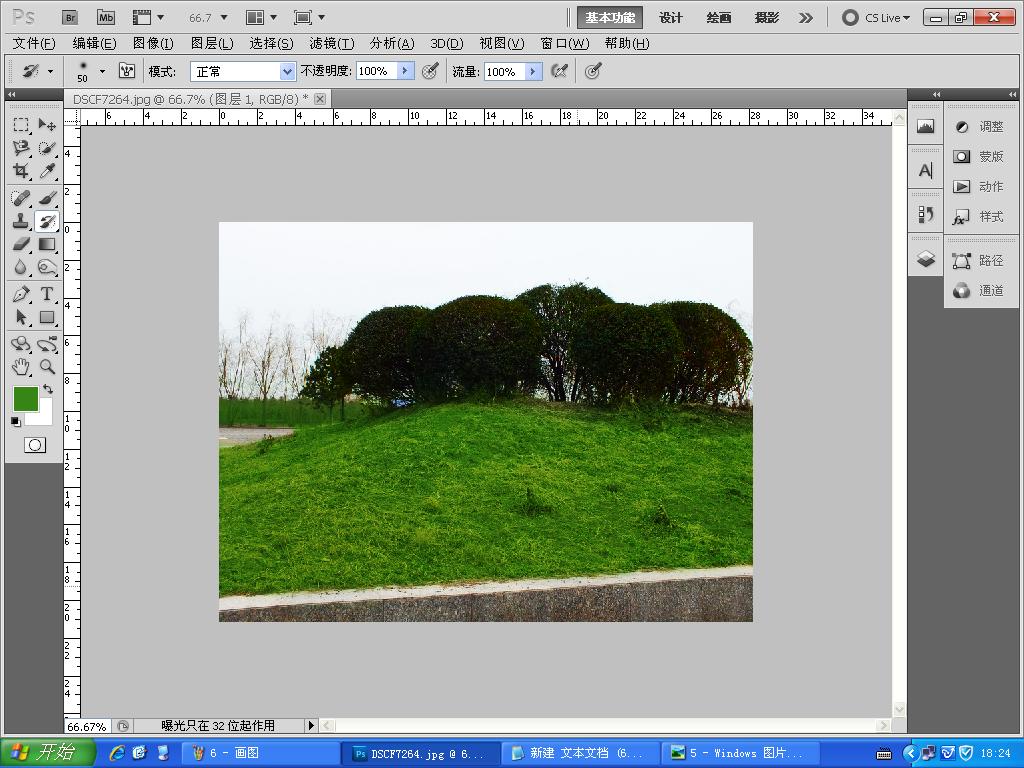
Task: Select the Gradient tool
Action: click(47, 244)
